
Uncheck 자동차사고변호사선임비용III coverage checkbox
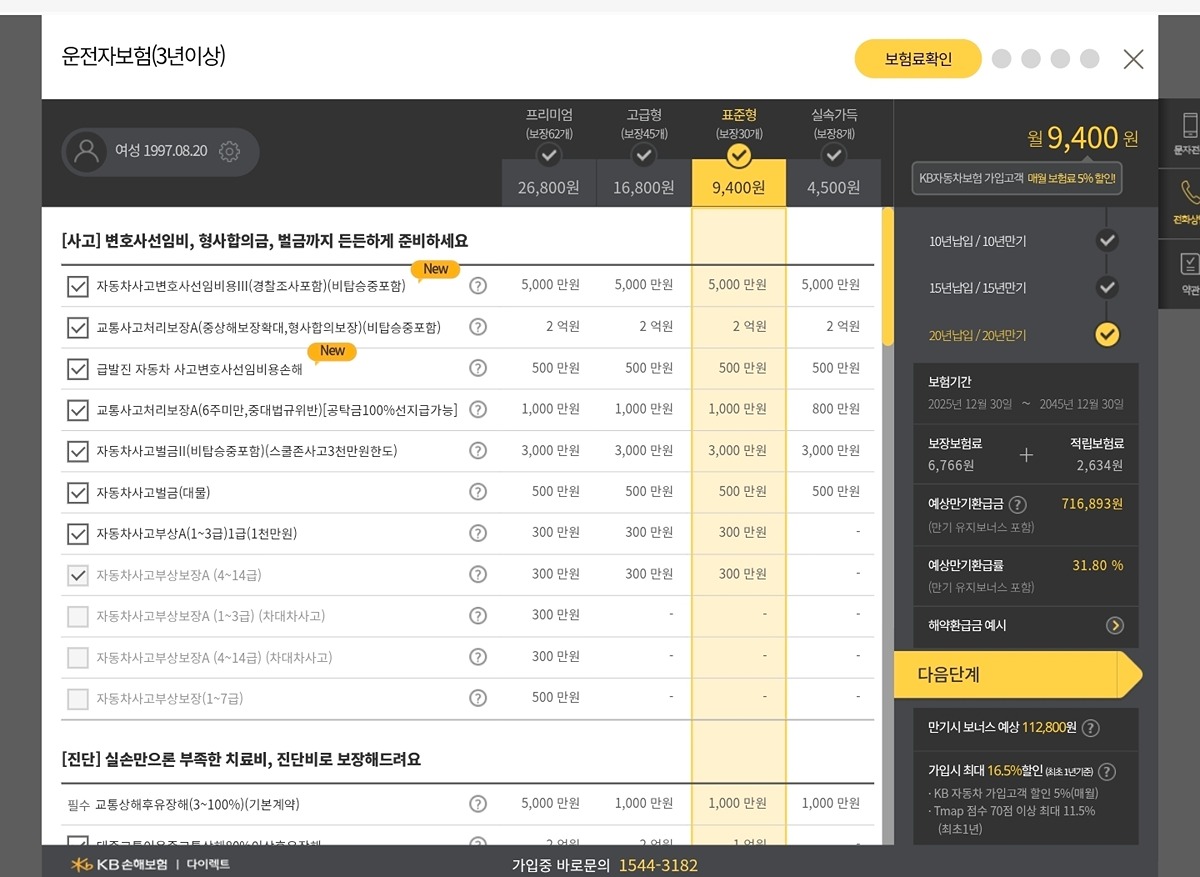(x=78, y=287)
